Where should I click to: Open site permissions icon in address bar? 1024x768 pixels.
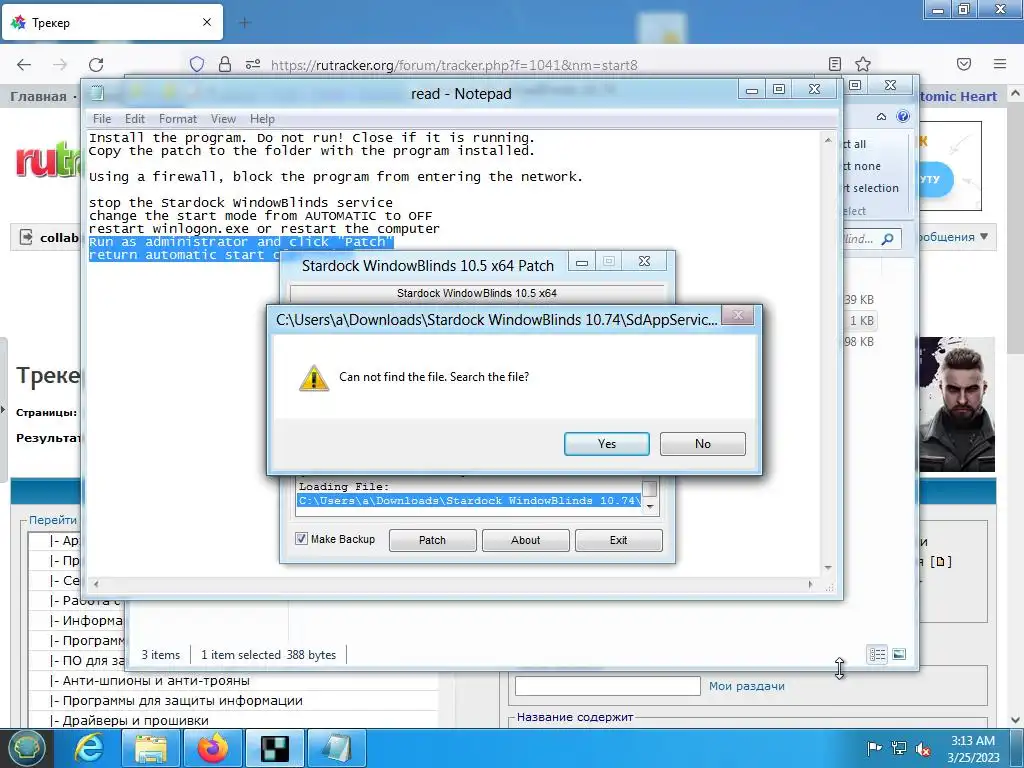(253, 64)
